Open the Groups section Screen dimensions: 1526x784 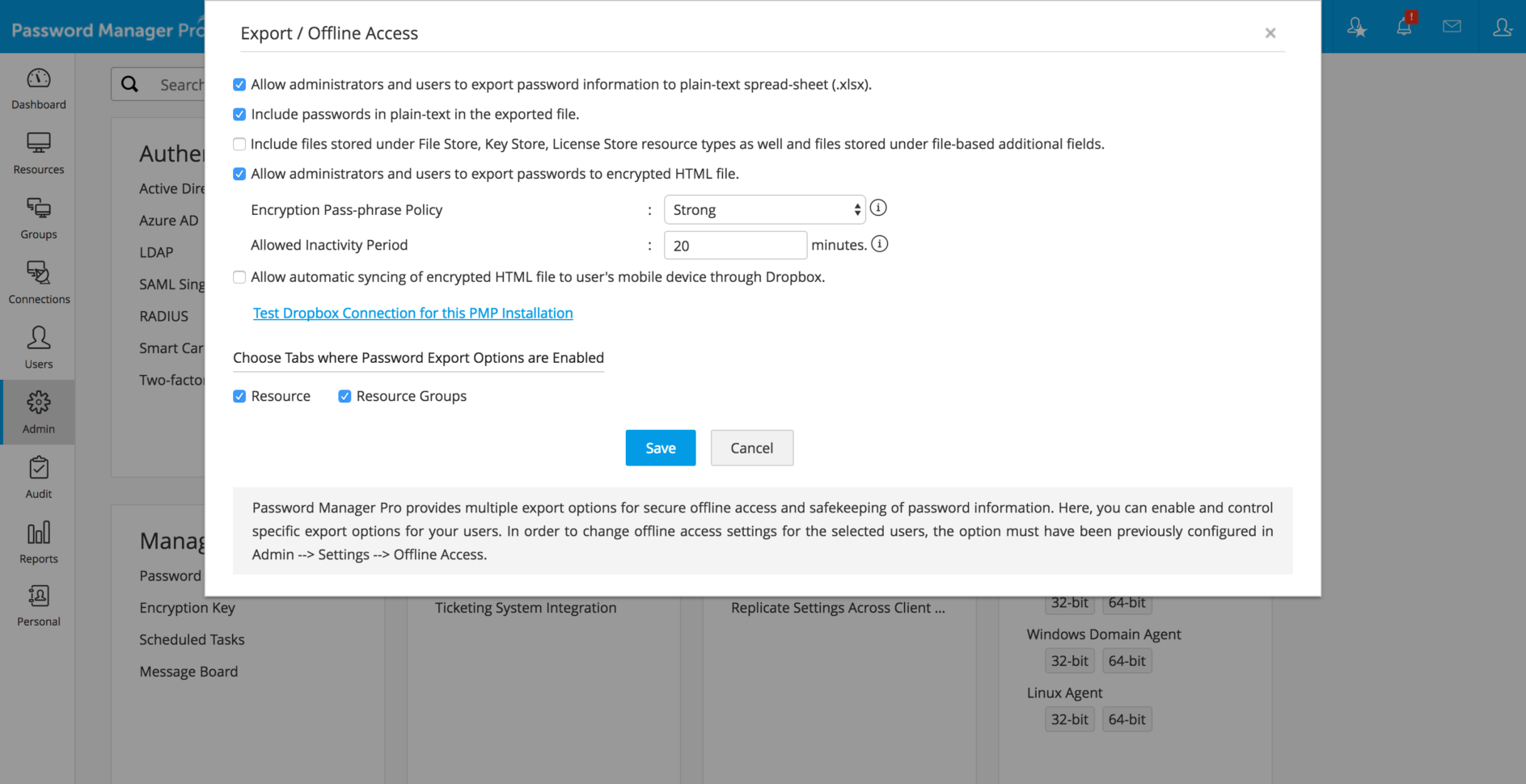38,217
